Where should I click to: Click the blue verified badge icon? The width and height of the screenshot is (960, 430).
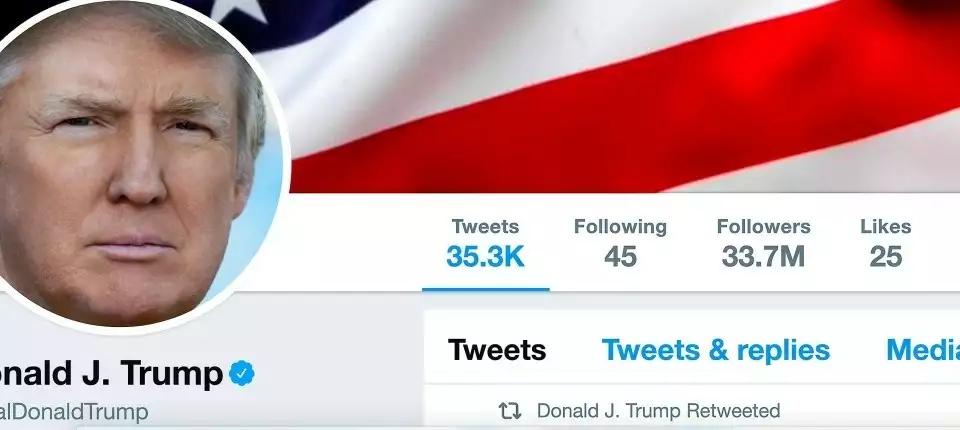click(242, 373)
